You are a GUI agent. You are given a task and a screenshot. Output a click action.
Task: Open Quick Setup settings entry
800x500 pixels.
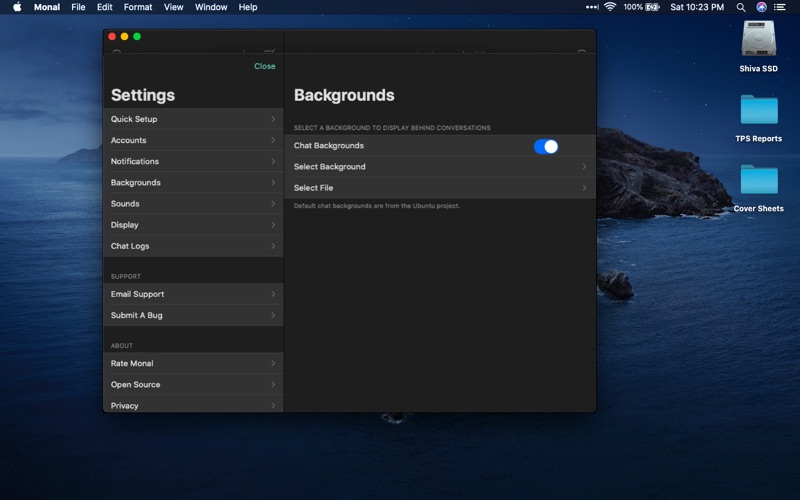(193, 119)
